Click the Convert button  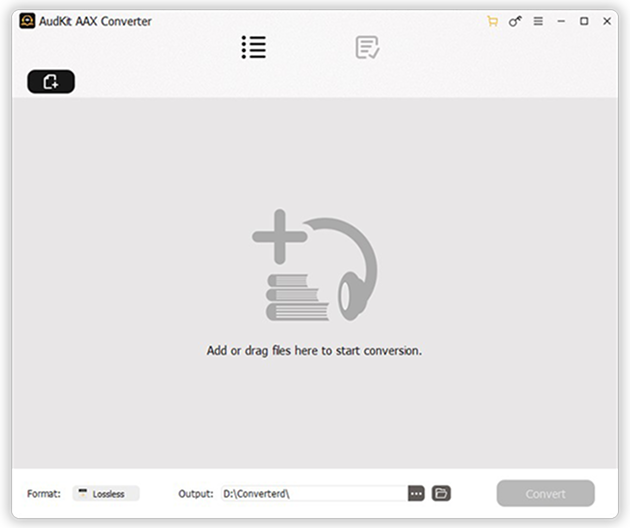(x=546, y=493)
